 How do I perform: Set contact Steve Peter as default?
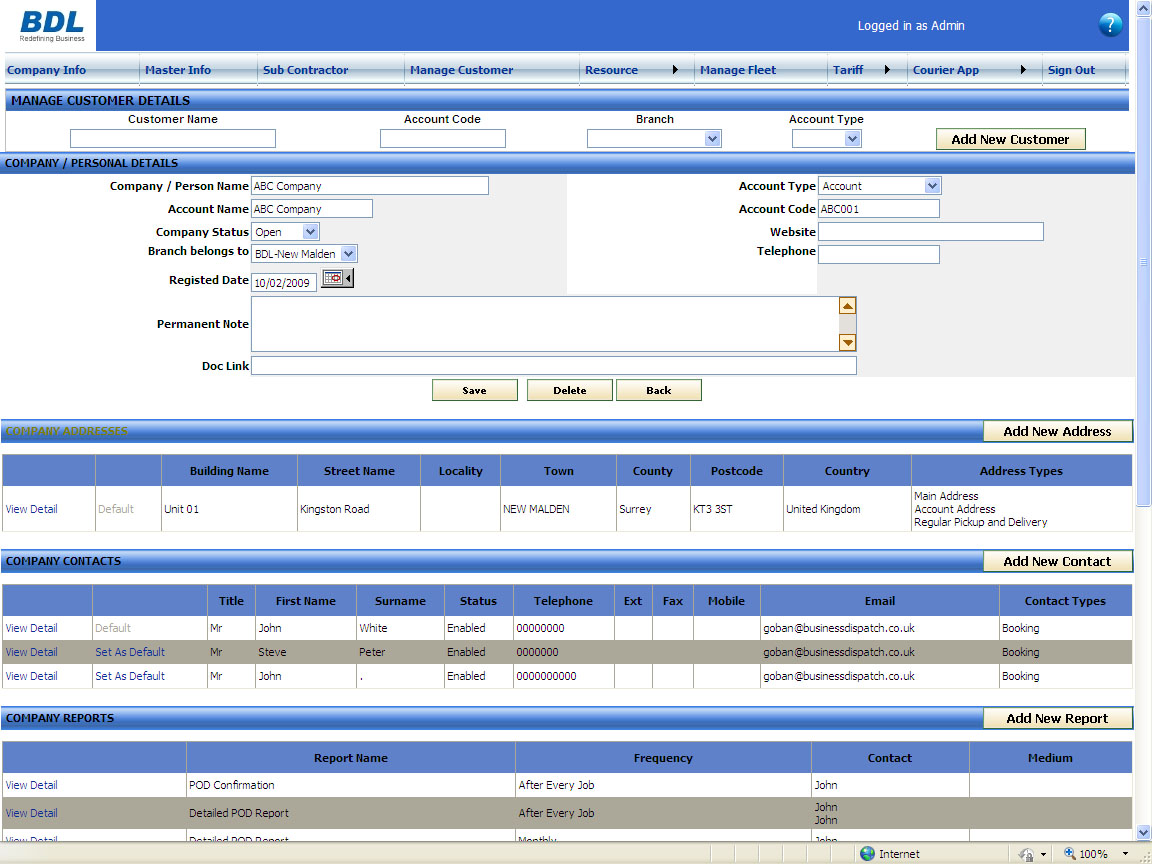coord(130,652)
